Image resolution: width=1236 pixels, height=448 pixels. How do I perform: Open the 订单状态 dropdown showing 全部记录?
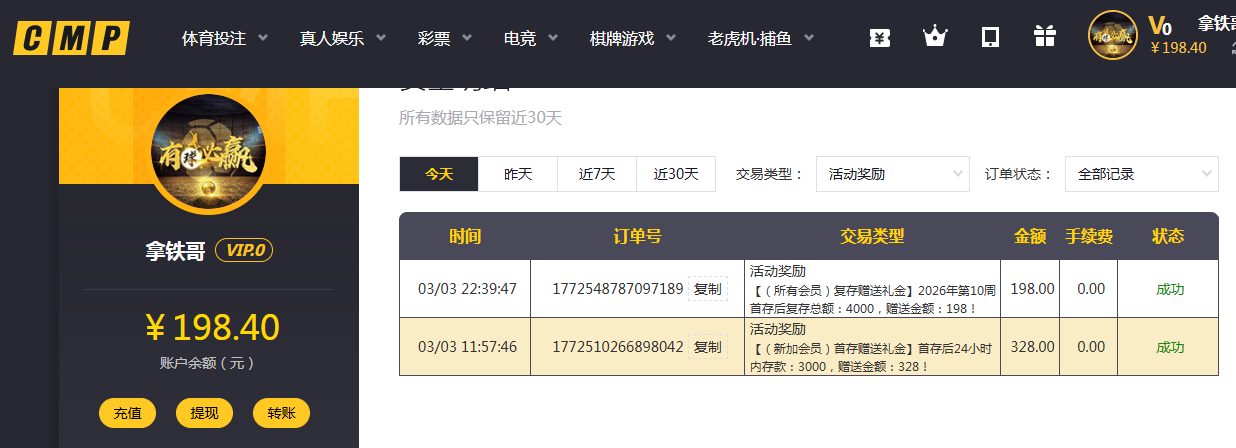point(1141,174)
